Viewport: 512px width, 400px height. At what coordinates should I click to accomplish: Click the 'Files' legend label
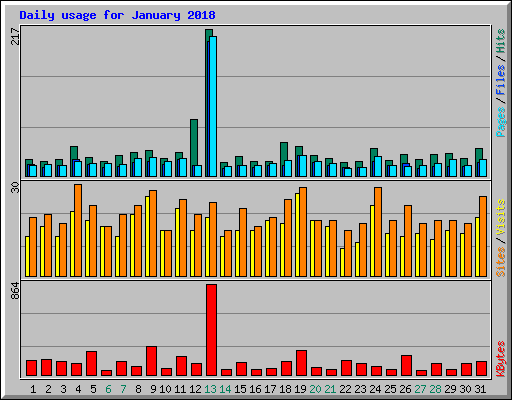[500, 79]
